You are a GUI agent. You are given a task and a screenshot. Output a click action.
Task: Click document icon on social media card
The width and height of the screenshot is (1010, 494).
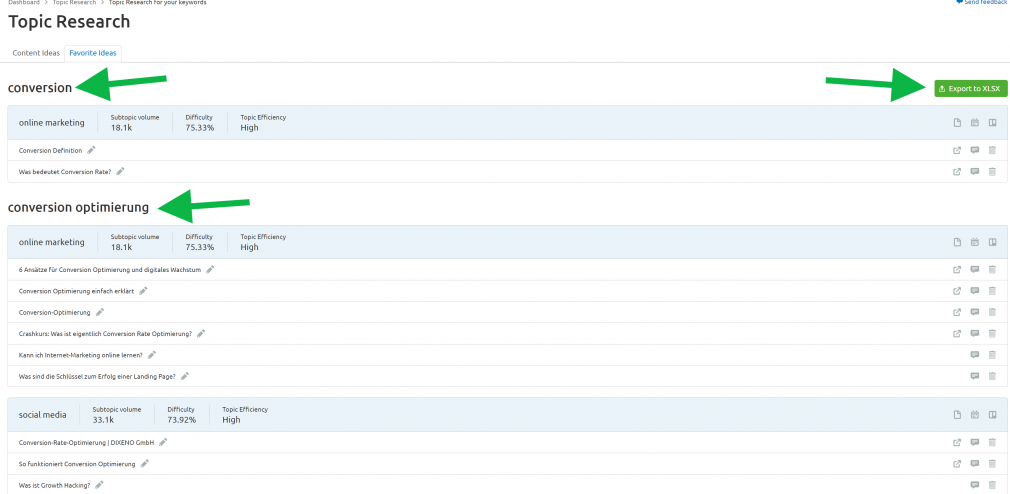[957, 414]
